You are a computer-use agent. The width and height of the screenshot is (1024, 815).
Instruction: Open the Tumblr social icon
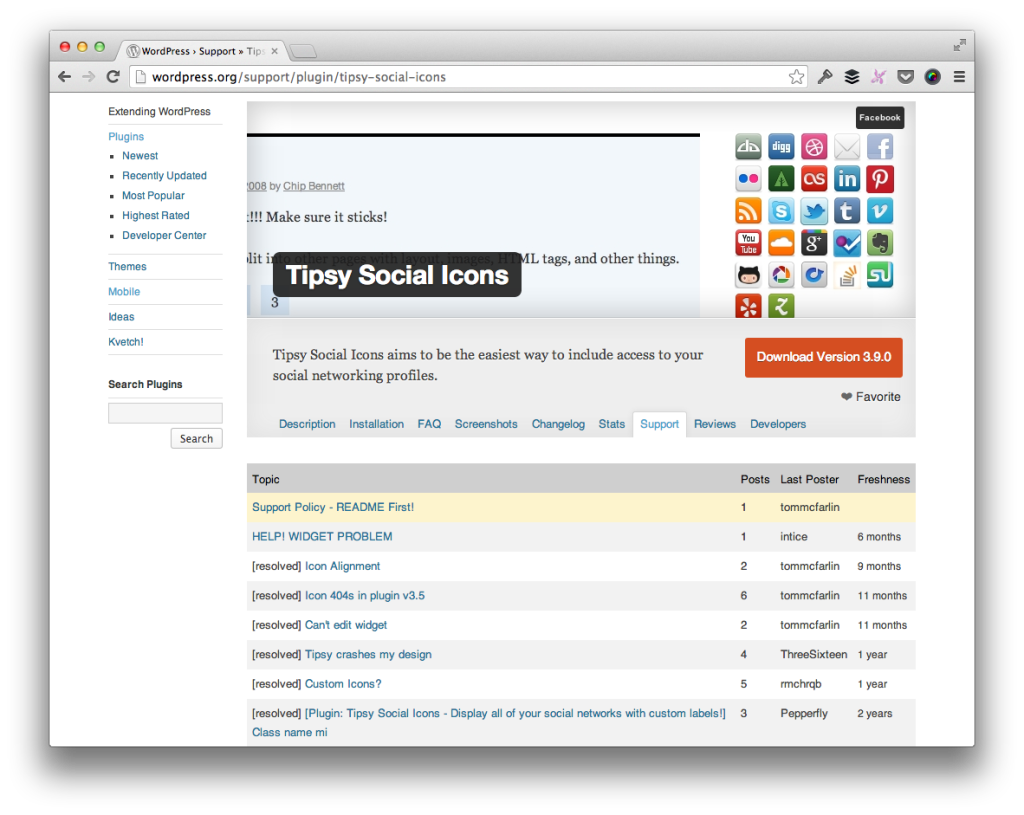[847, 211]
